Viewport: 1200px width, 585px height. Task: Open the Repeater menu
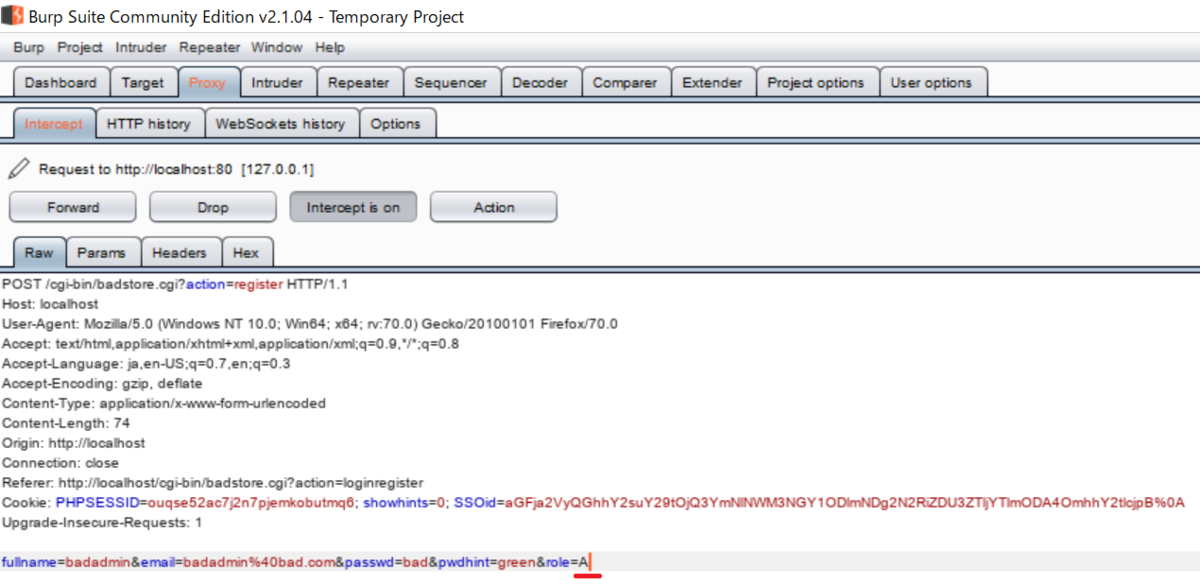click(x=210, y=47)
